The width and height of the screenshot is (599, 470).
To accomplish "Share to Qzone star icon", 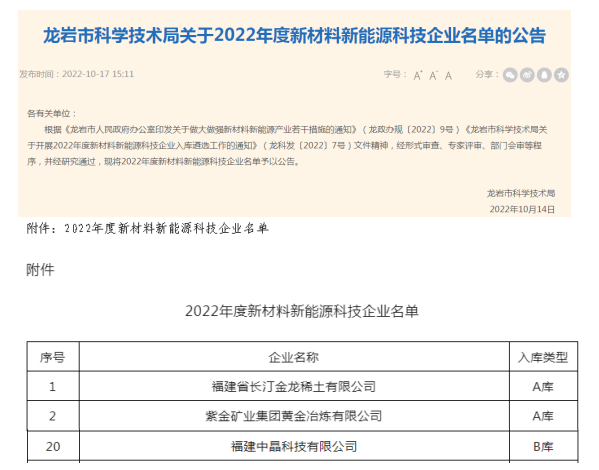I will point(561,75).
